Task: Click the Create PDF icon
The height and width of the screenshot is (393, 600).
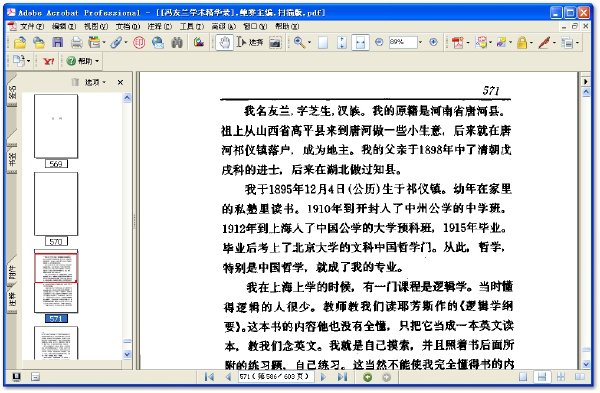Action: [x=458, y=42]
